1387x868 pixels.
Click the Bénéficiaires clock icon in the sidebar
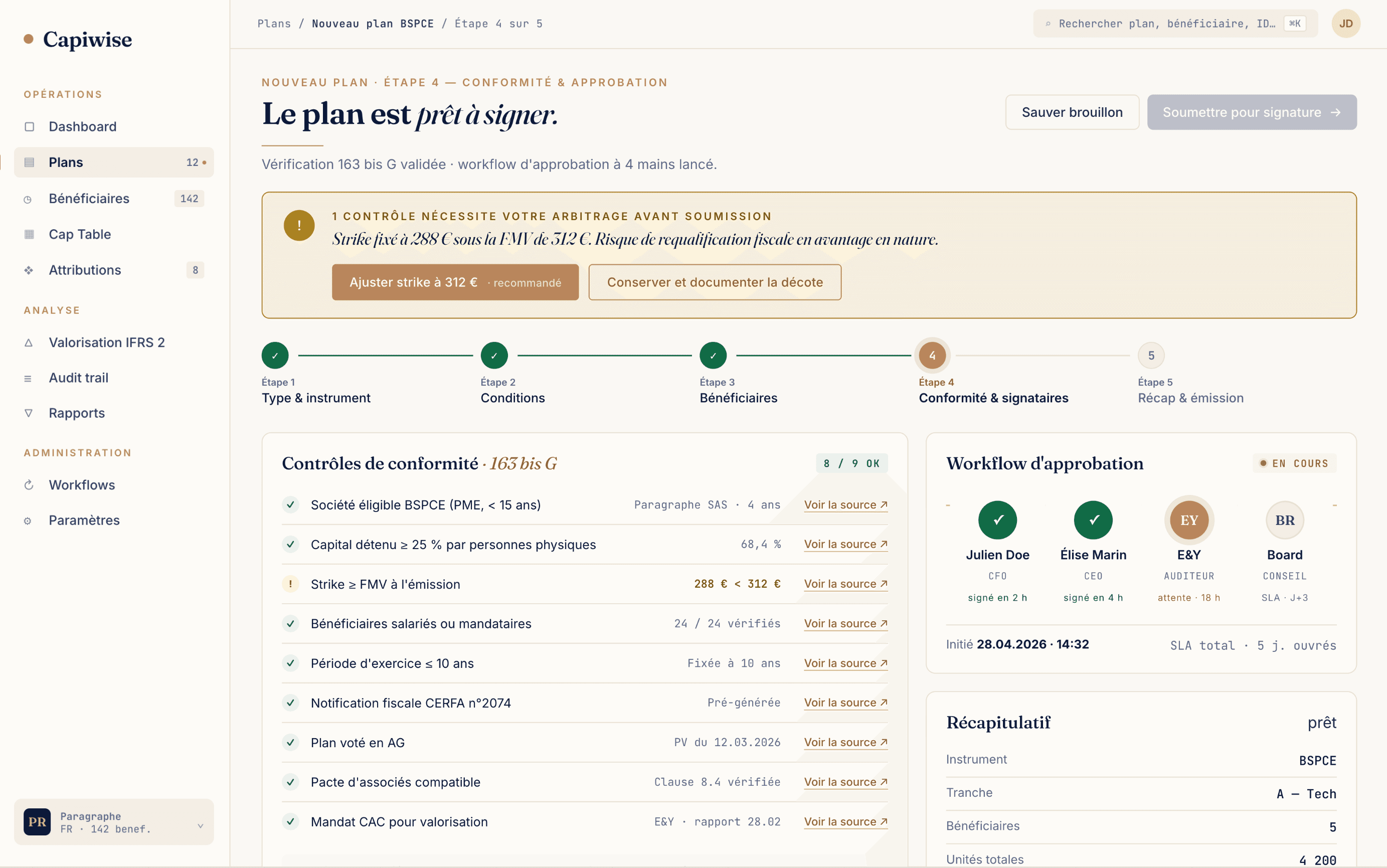click(28, 199)
